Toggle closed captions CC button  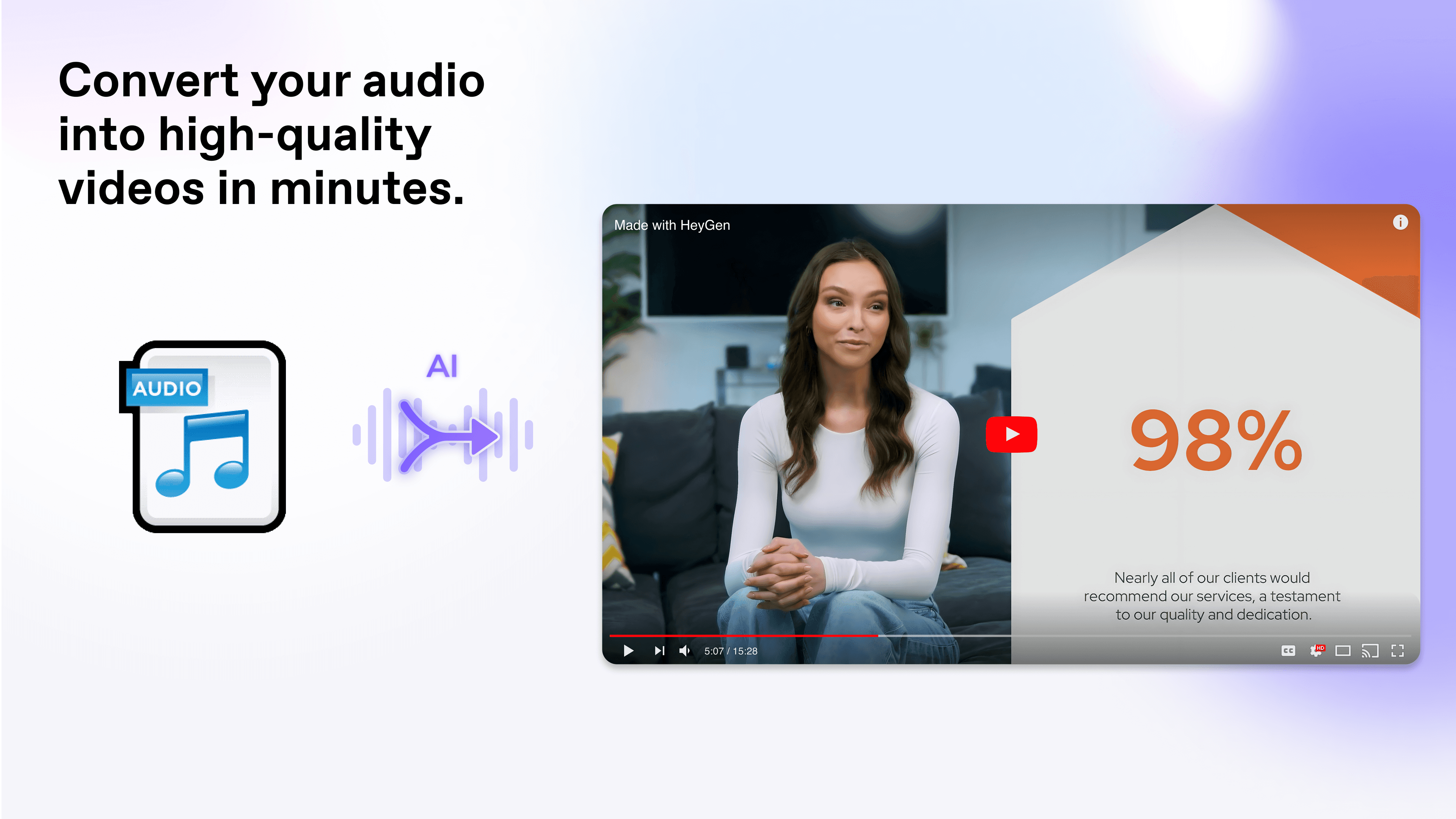coord(1288,651)
